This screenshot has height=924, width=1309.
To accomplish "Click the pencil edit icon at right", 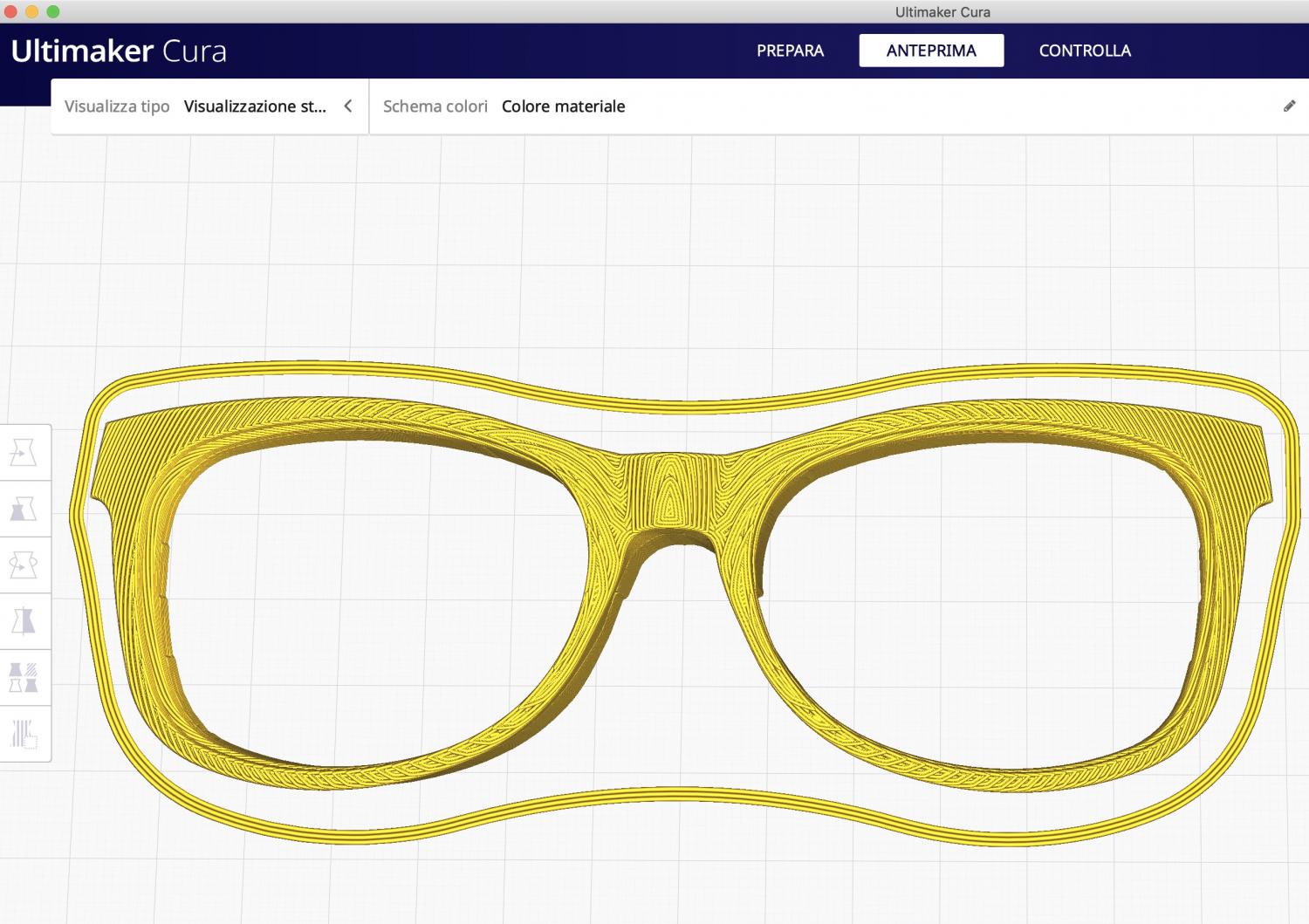I will point(1289,106).
